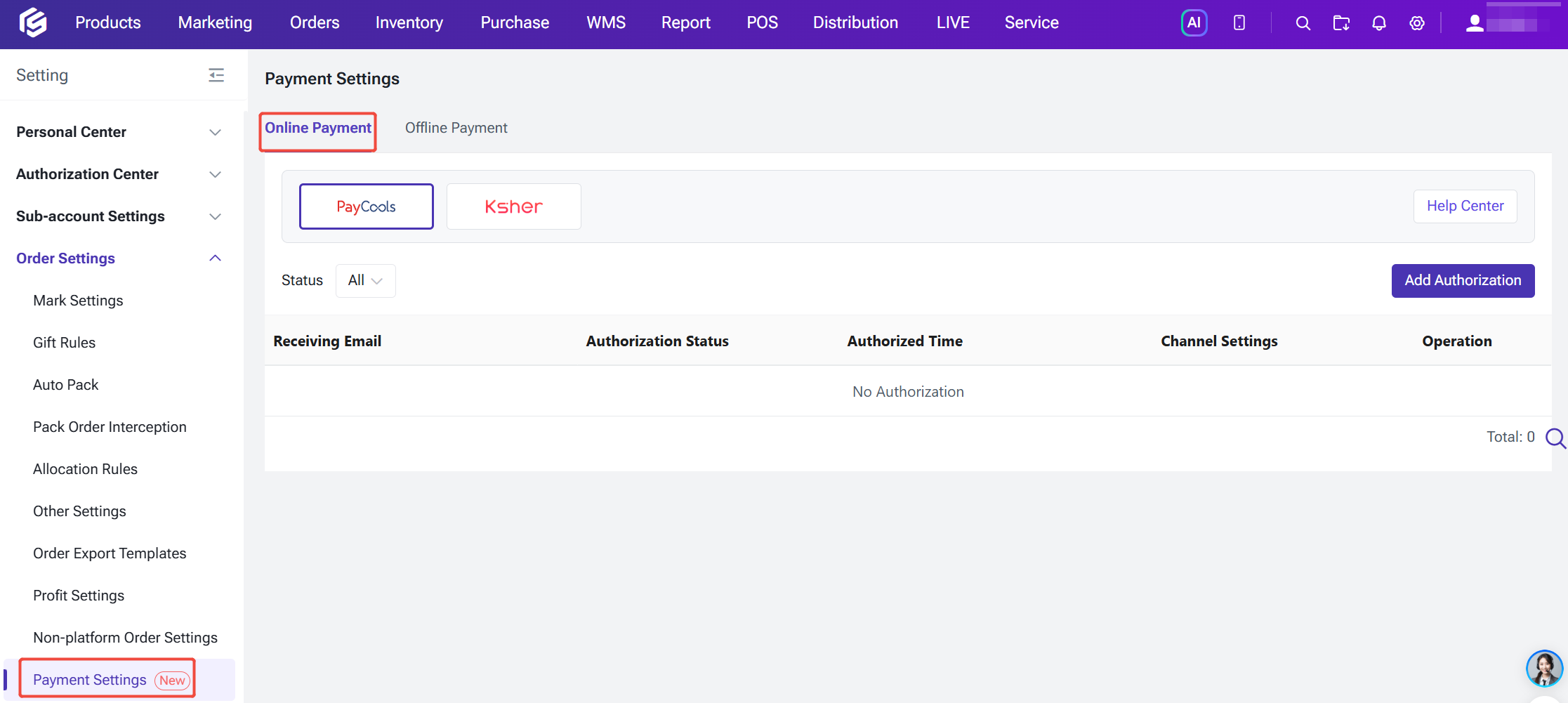The image size is (1568, 703).
Task: Click the Add Authorization button
Action: point(1463,281)
